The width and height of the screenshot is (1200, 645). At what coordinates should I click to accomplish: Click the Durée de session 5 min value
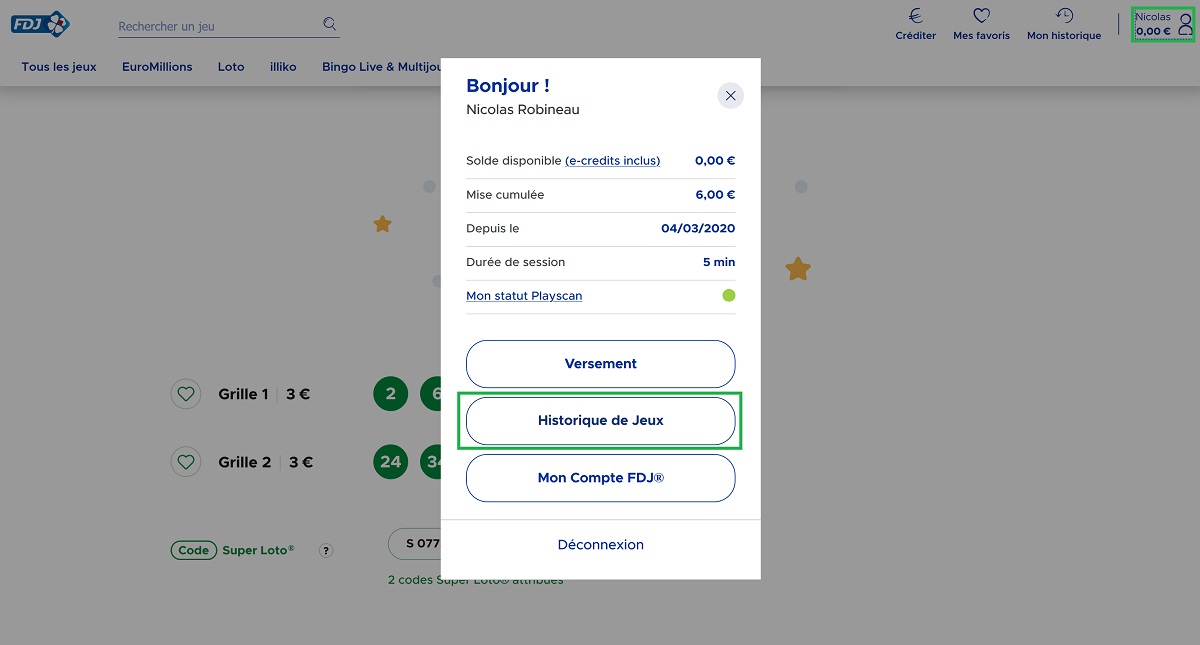click(719, 262)
